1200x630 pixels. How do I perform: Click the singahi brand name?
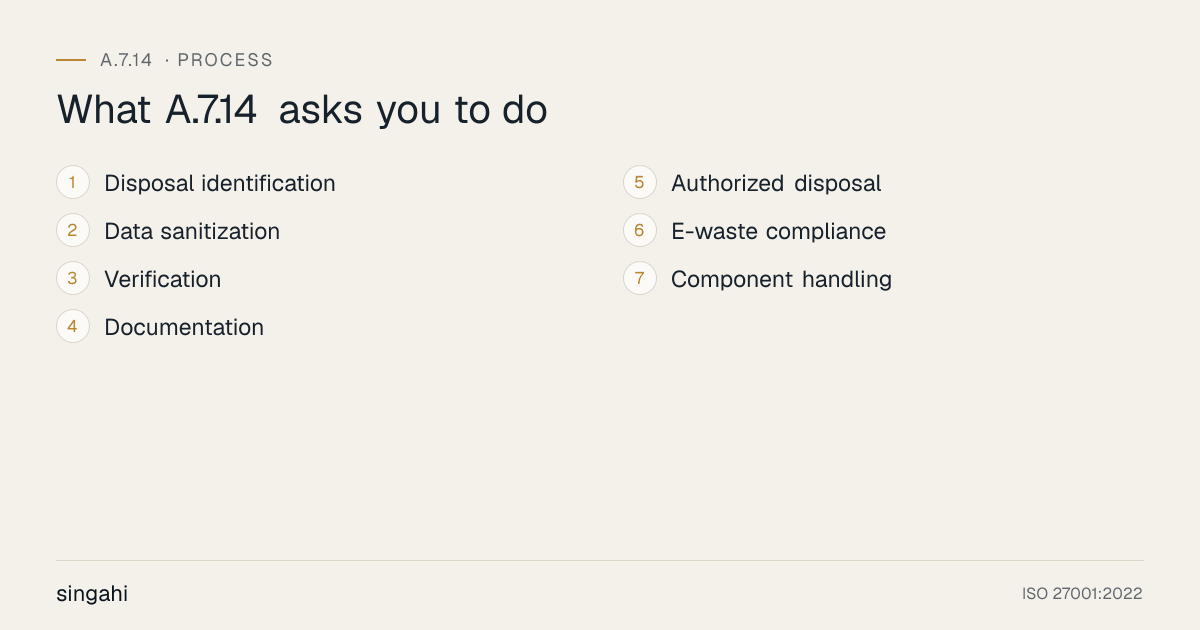(92, 594)
